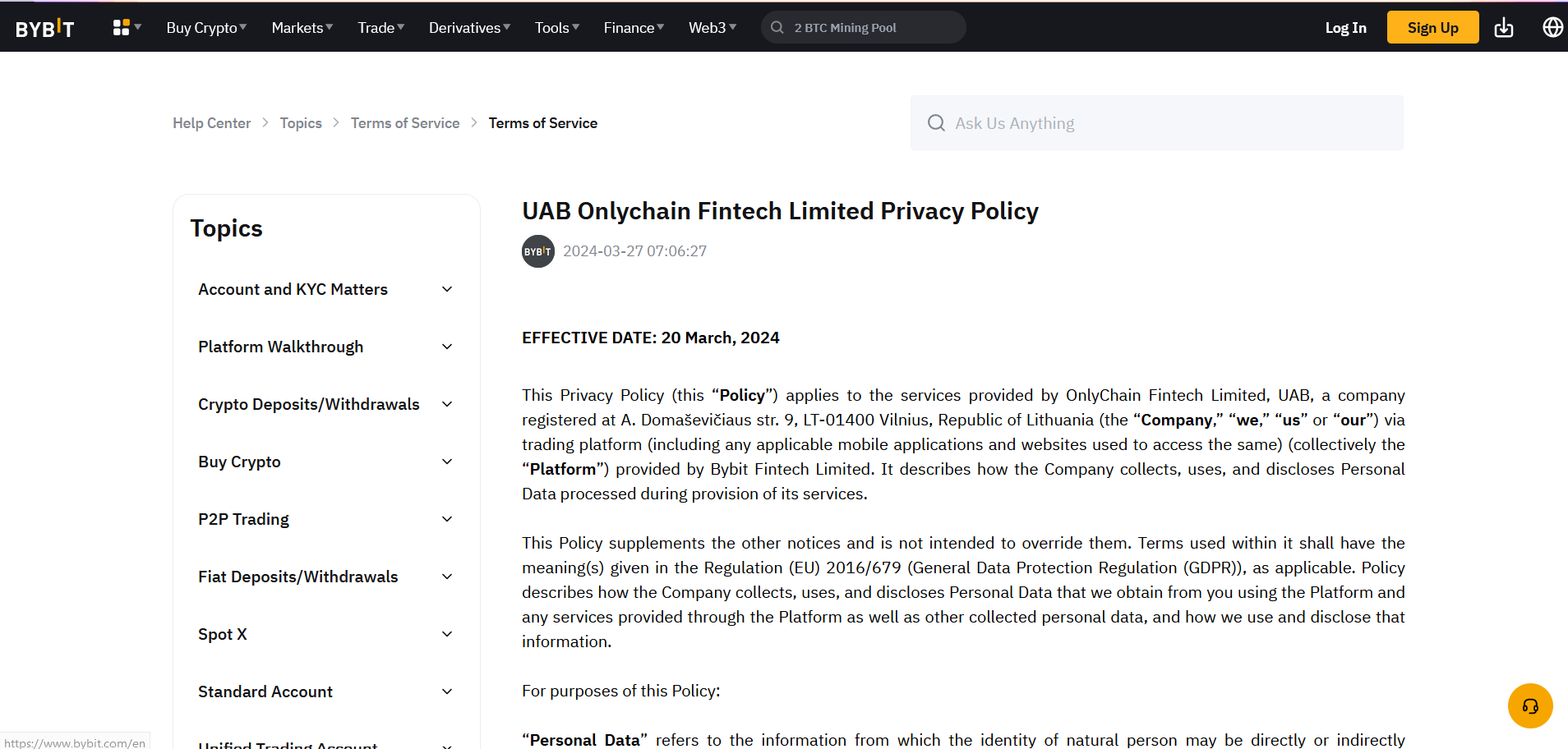Expand the Account and KYC Matters topic

tap(447, 289)
